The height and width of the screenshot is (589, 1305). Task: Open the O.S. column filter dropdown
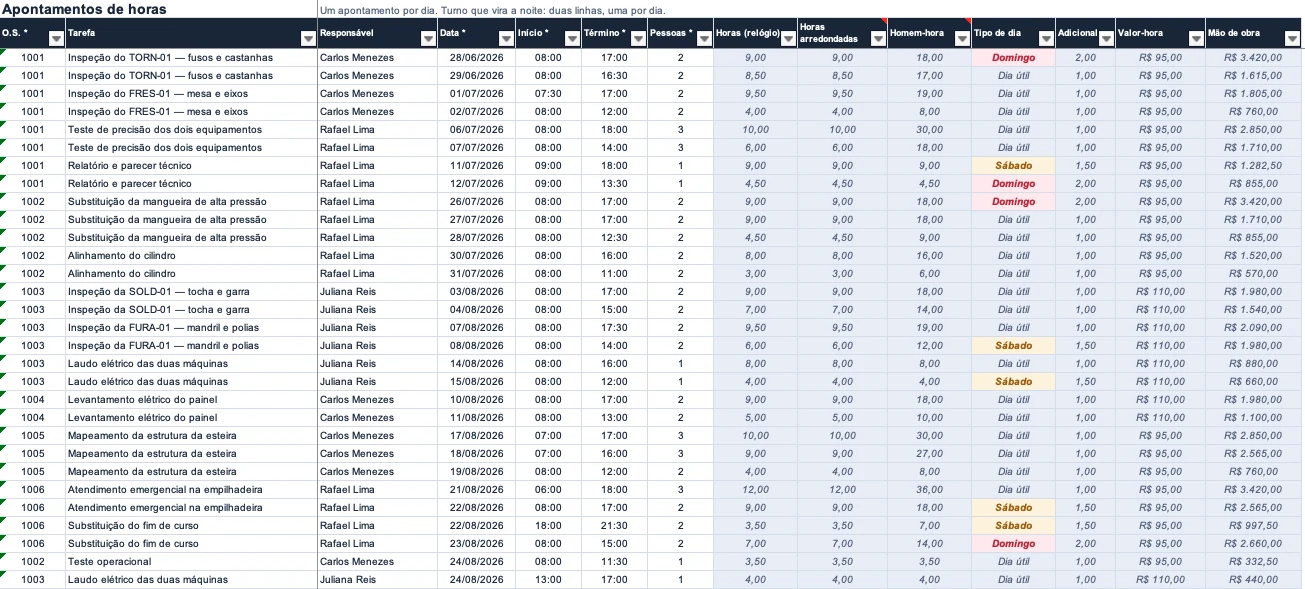56,38
